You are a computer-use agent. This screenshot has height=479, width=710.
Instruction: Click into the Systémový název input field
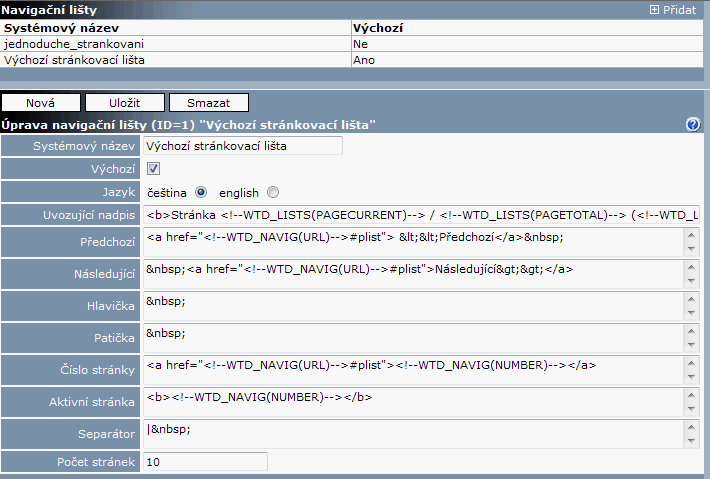pyautogui.click(x=242, y=146)
